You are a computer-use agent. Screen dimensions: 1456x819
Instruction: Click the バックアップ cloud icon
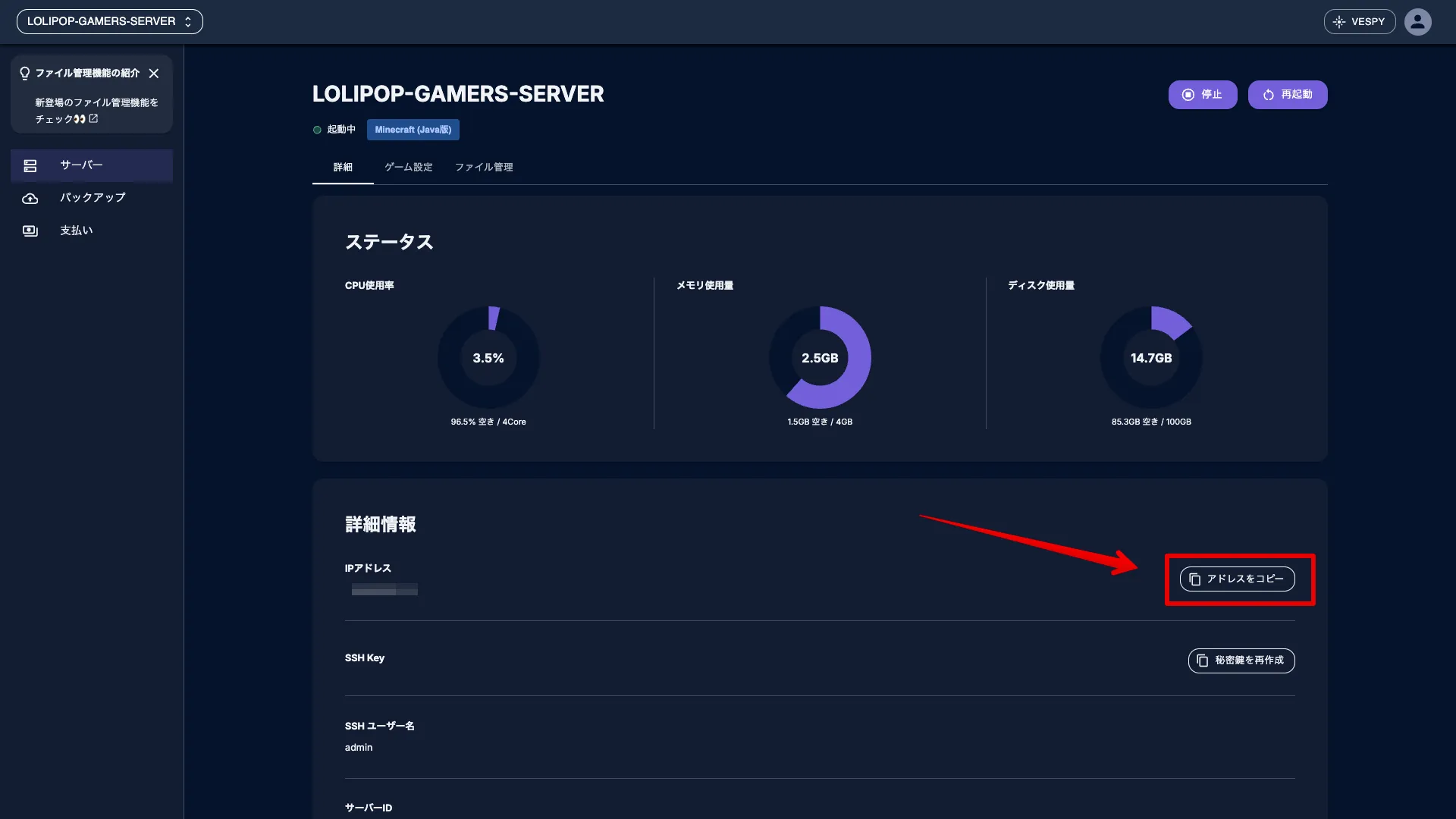30,199
